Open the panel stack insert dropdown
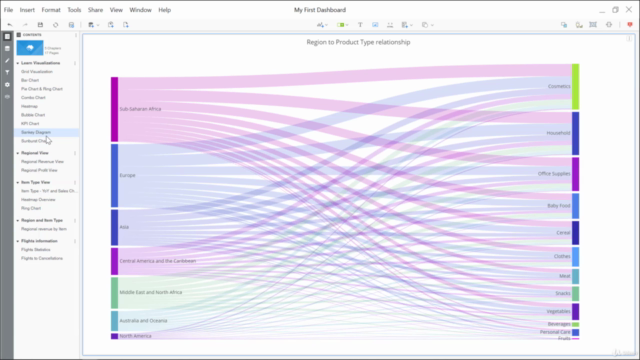Screen dimensions: 640x360 click(407, 25)
